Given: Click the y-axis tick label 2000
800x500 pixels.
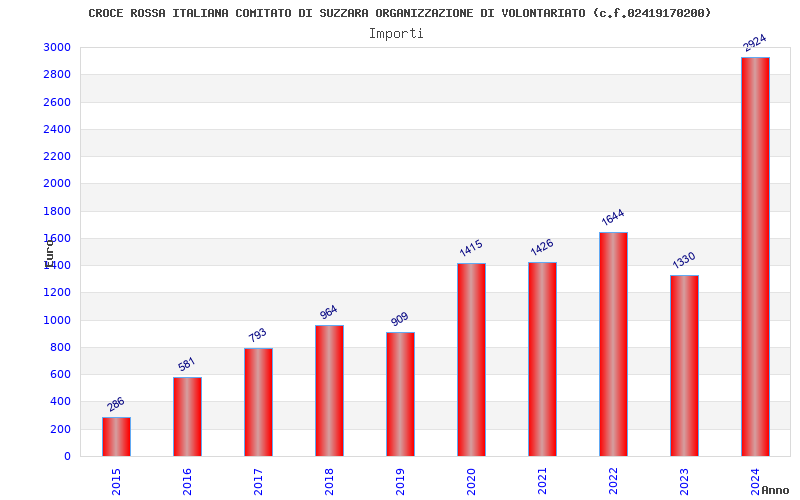Looking at the screenshot, I should pyautogui.click(x=57, y=183).
